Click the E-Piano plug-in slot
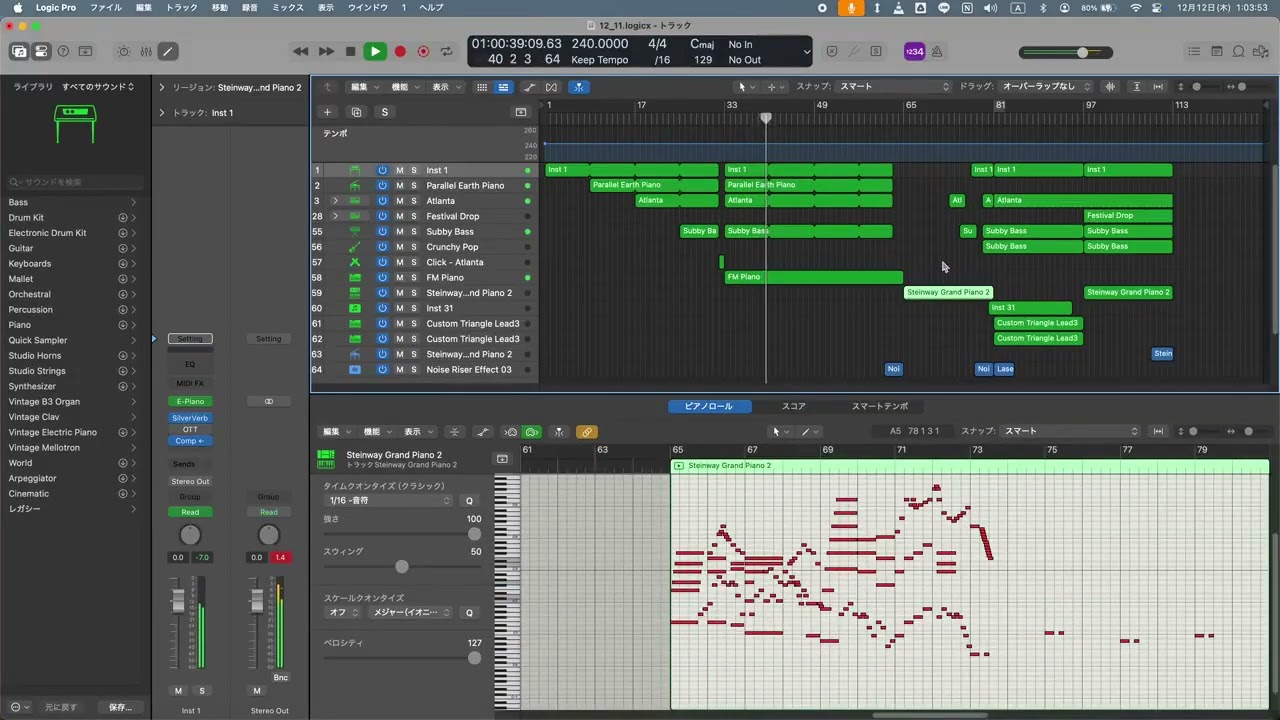The height and width of the screenshot is (720, 1280). [189, 401]
